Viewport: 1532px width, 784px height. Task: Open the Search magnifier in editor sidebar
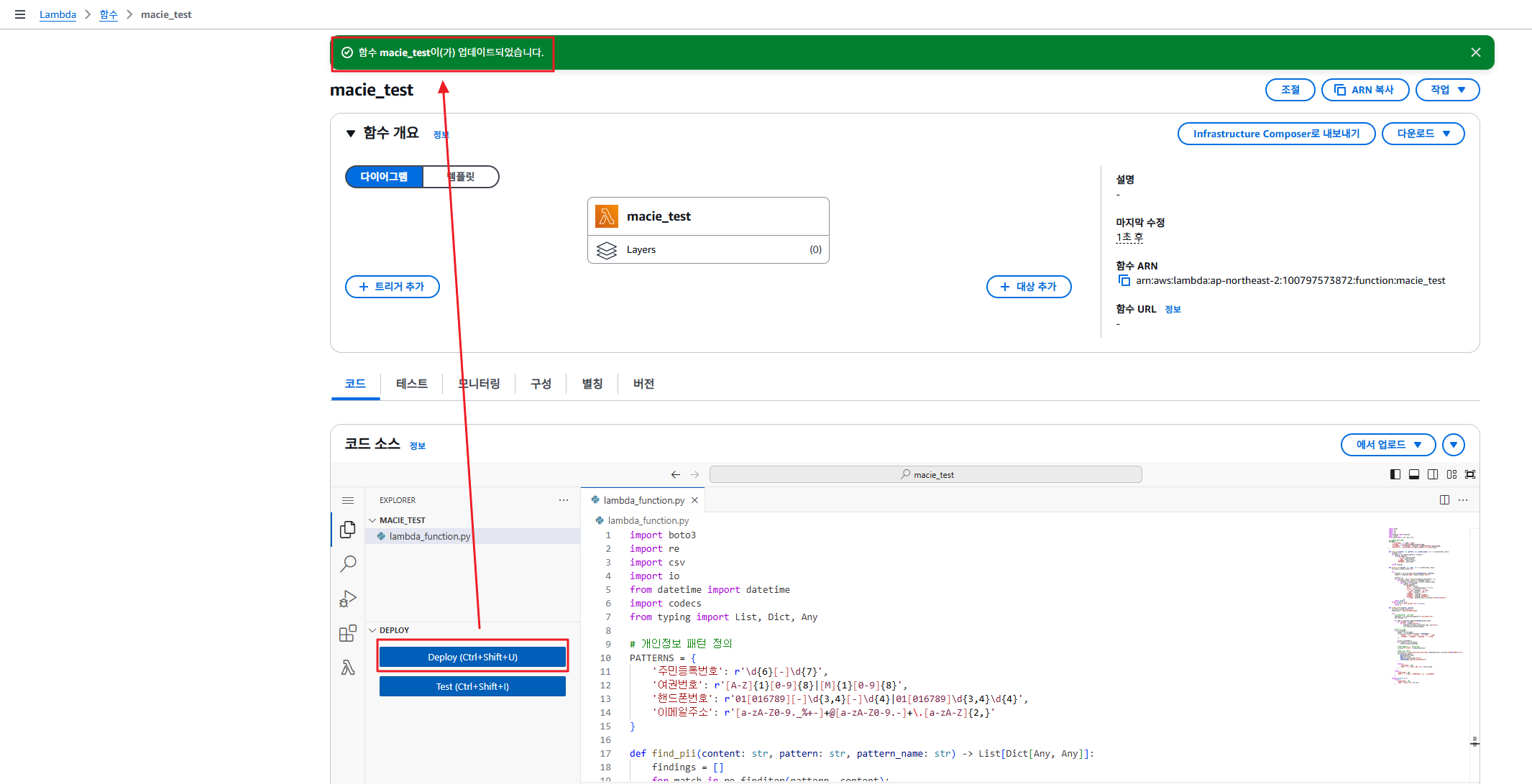[x=348, y=564]
